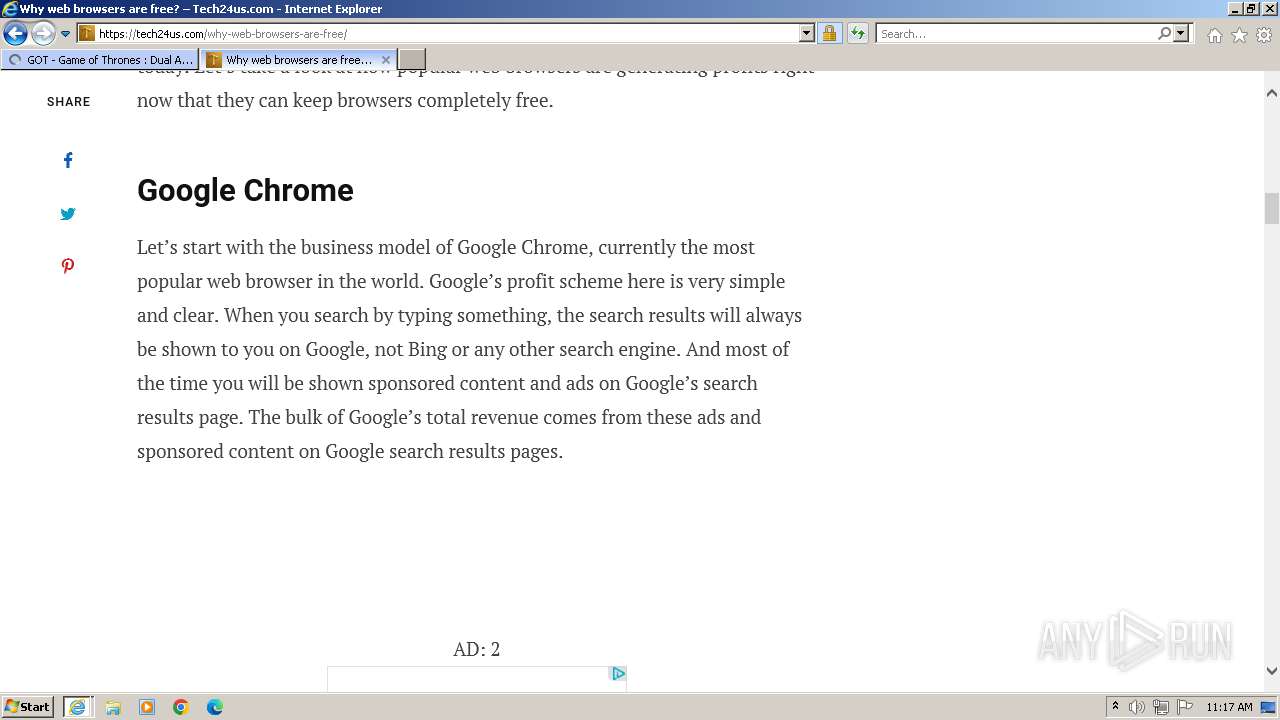1280x720 pixels.
Task: Switch to the GOT - Game of Thrones tab
Action: coord(100,60)
